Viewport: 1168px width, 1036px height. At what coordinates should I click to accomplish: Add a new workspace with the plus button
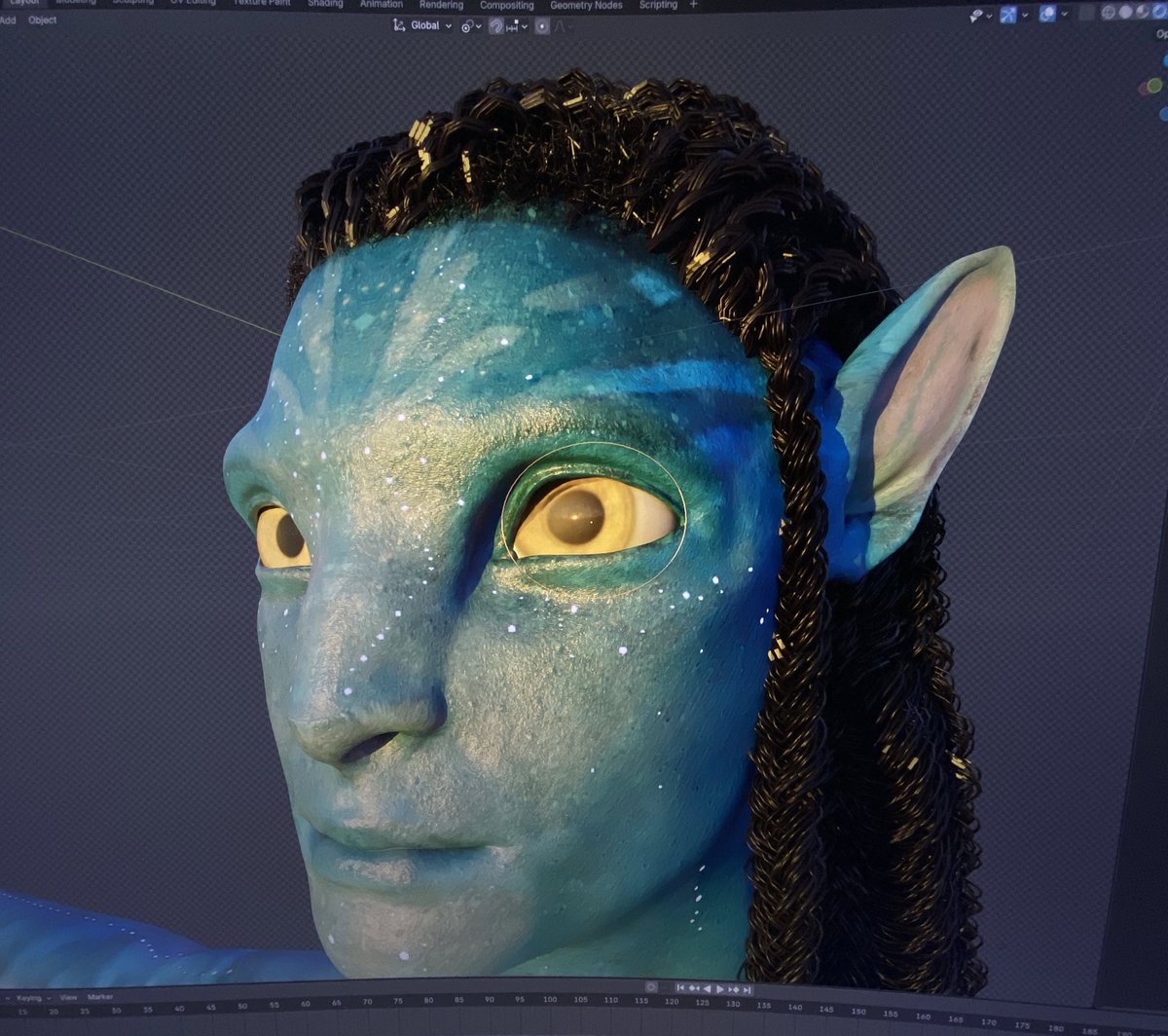pyautogui.click(x=693, y=5)
